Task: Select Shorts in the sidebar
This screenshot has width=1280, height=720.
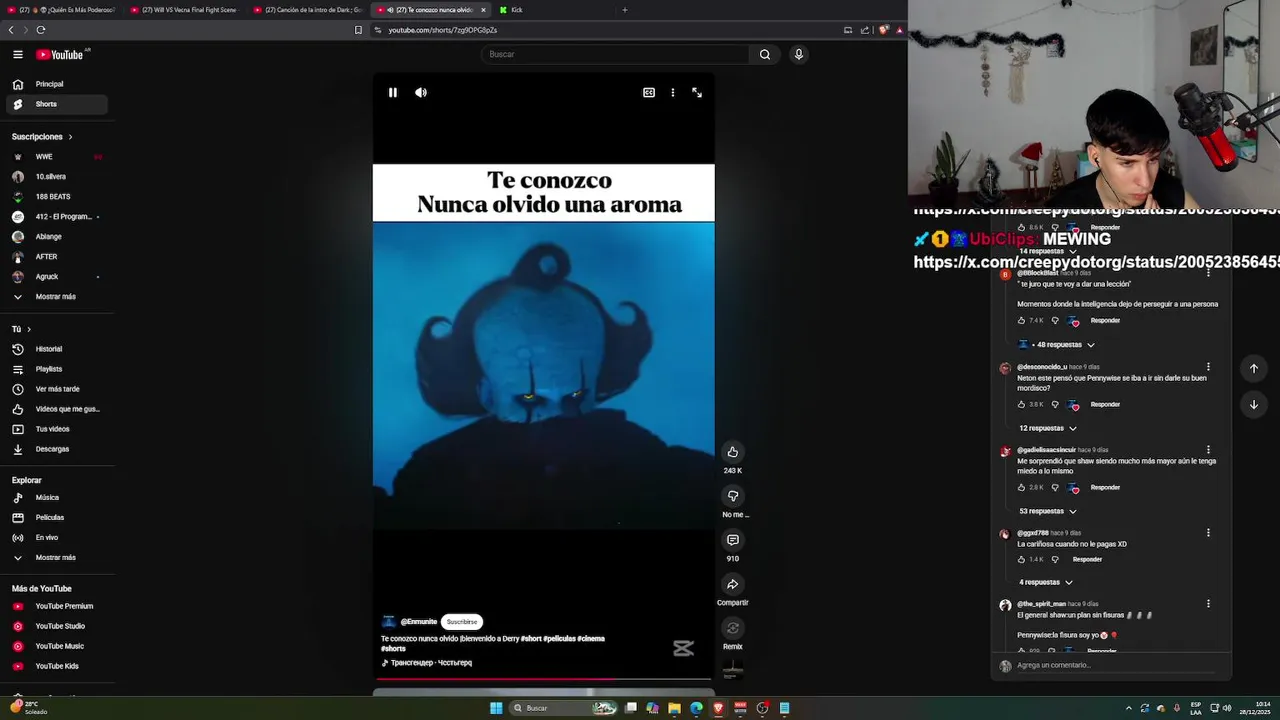Action: point(58,104)
